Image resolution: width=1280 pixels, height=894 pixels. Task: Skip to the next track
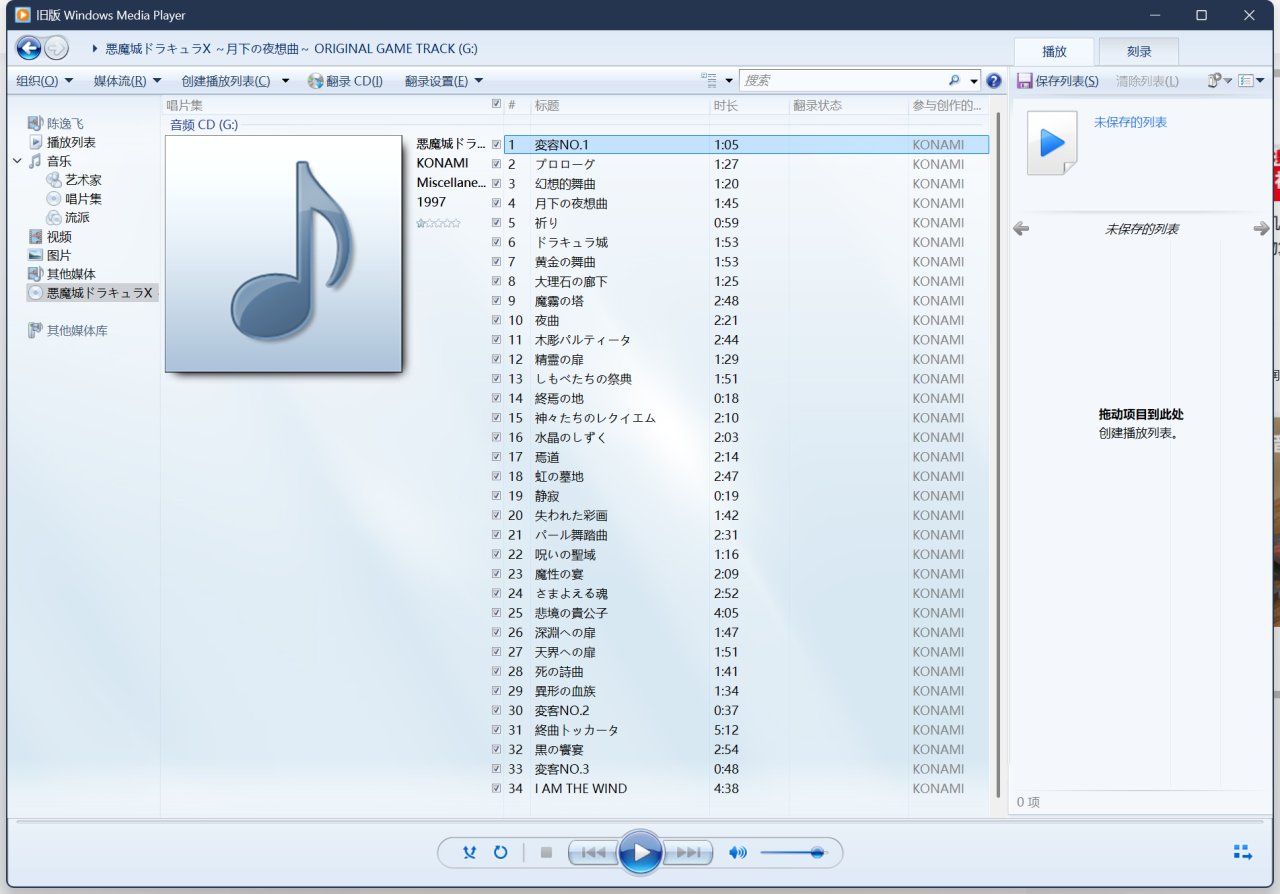click(688, 853)
